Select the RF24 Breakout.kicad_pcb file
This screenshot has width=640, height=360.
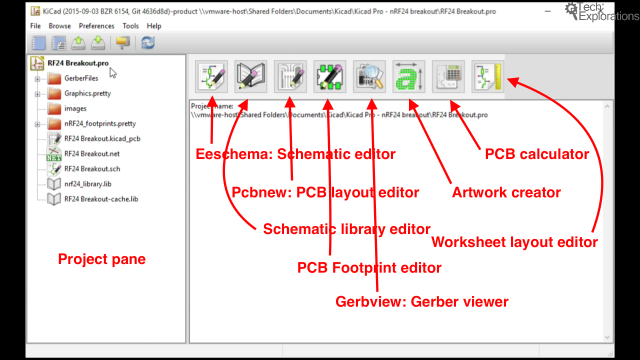(x=102, y=139)
